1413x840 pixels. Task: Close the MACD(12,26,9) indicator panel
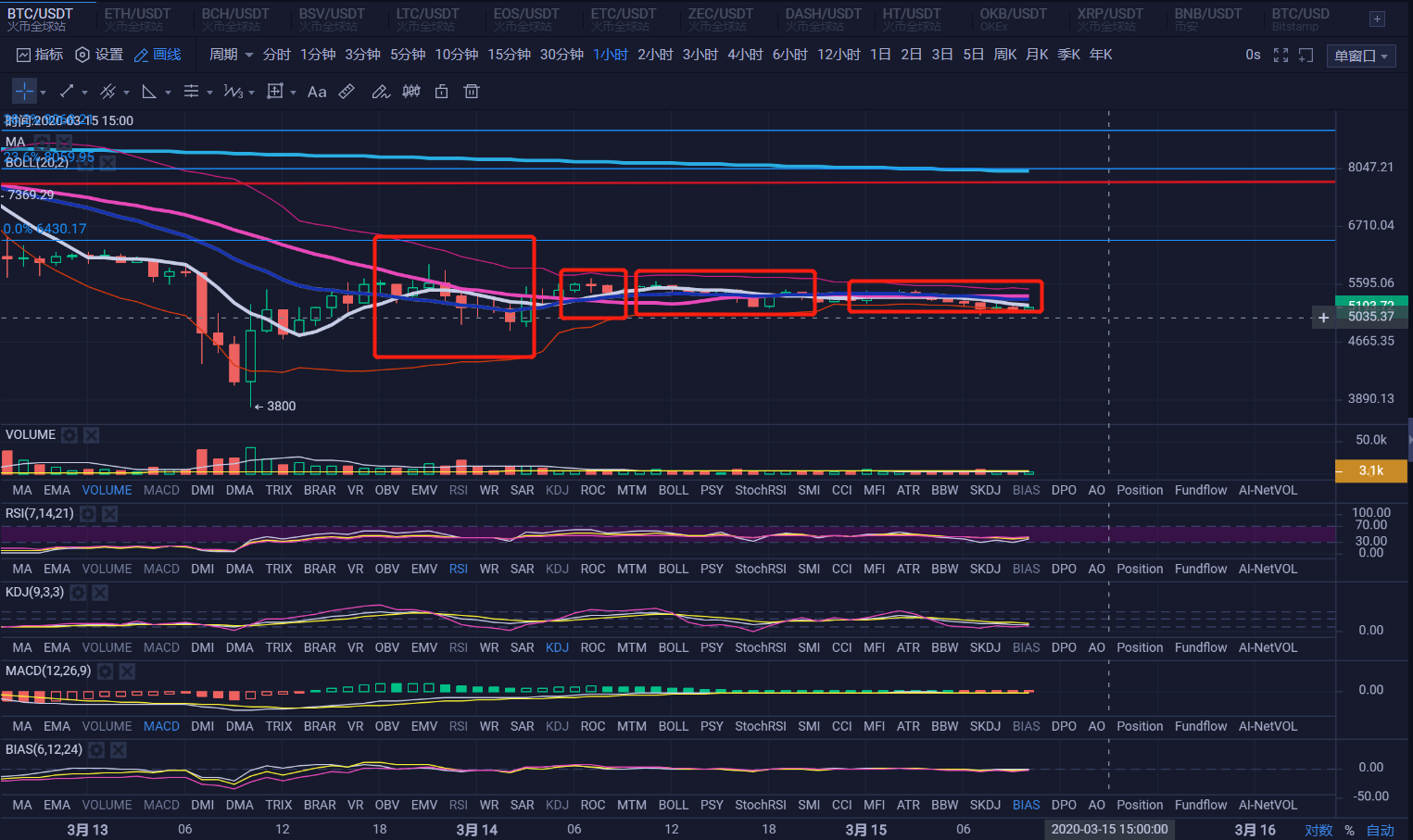(x=127, y=671)
